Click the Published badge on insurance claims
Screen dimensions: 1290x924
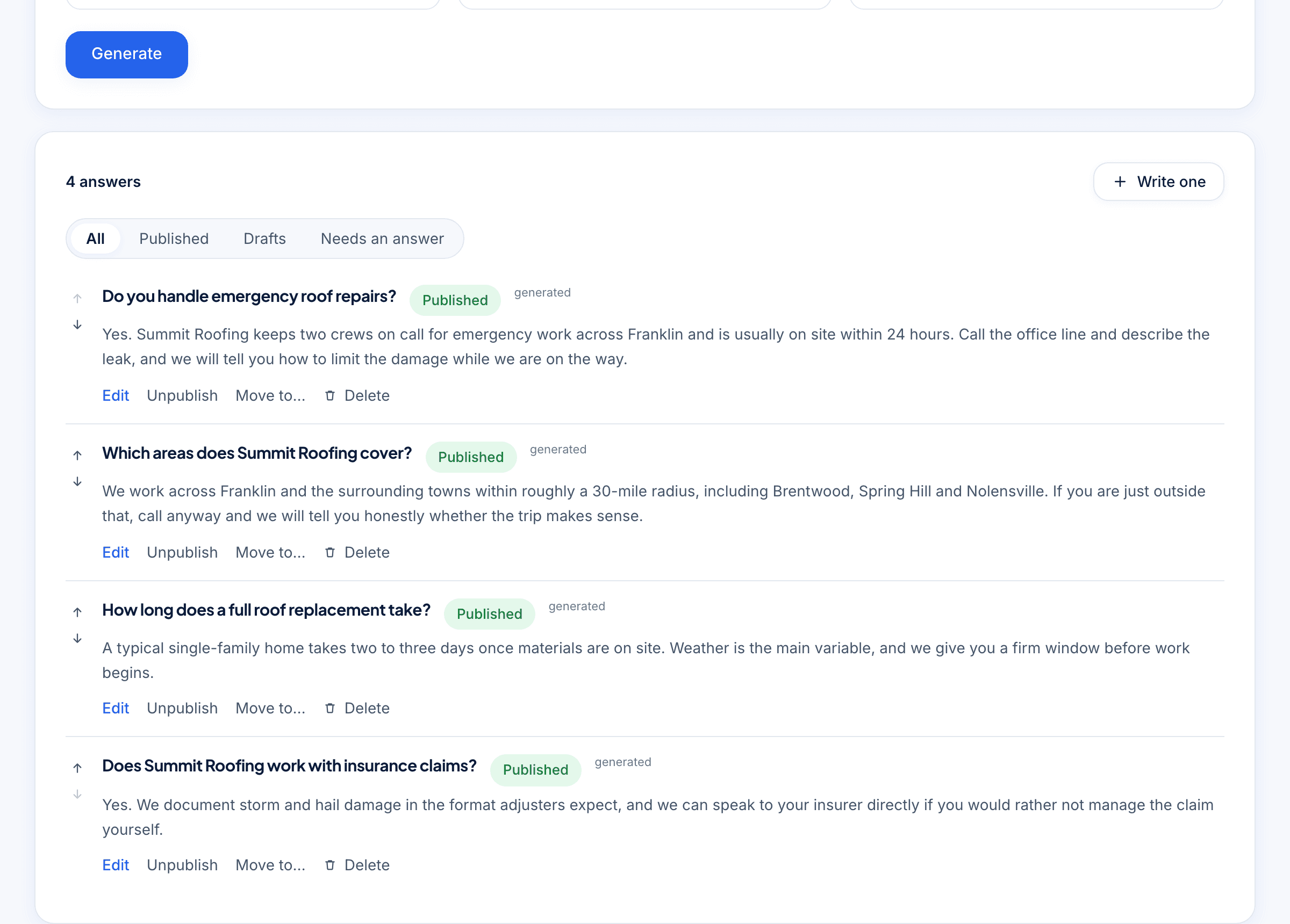point(535,770)
